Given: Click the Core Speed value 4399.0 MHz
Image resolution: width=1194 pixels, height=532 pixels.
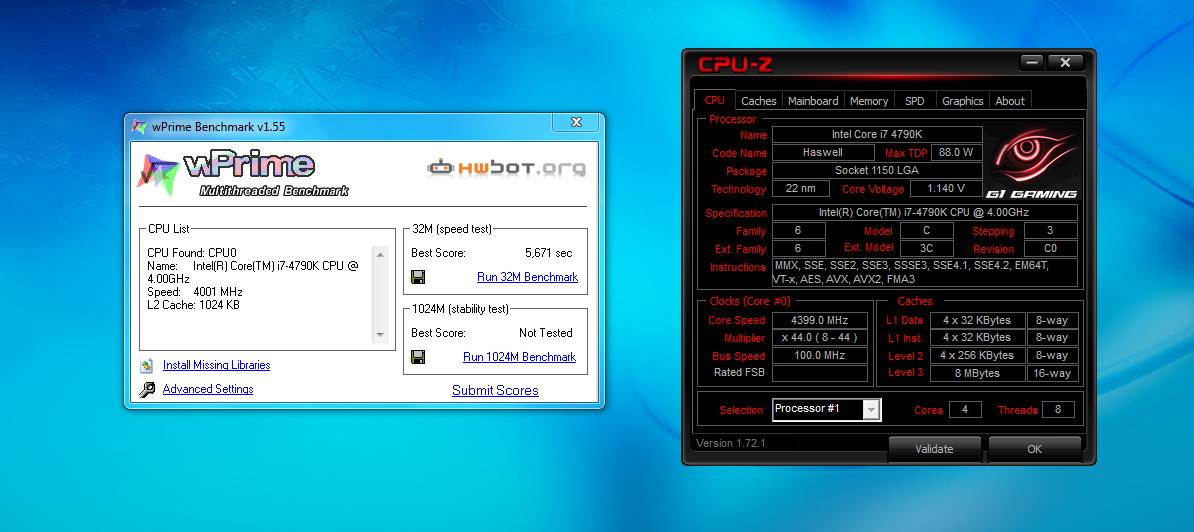Looking at the screenshot, I should click(820, 320).
